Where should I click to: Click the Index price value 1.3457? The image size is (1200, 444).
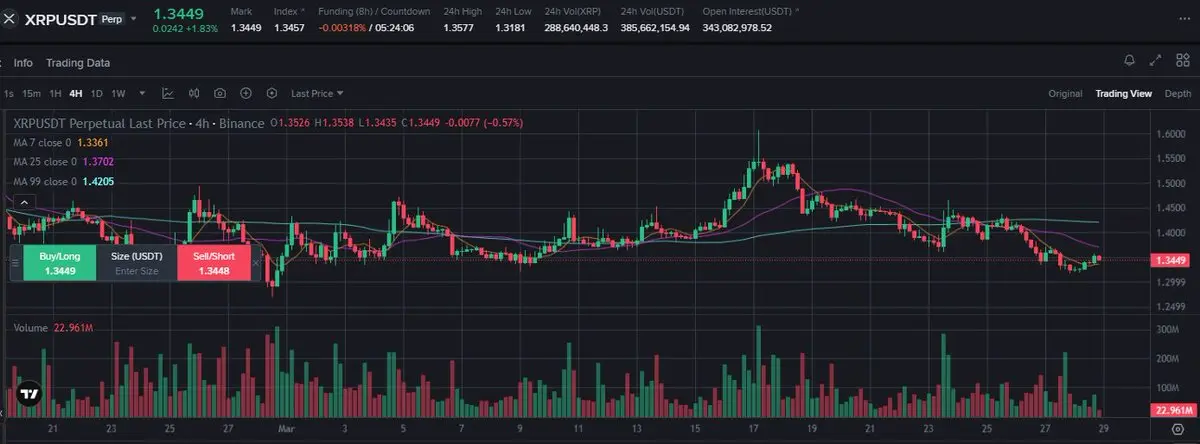pyautogui.click(x=289, y=27)
